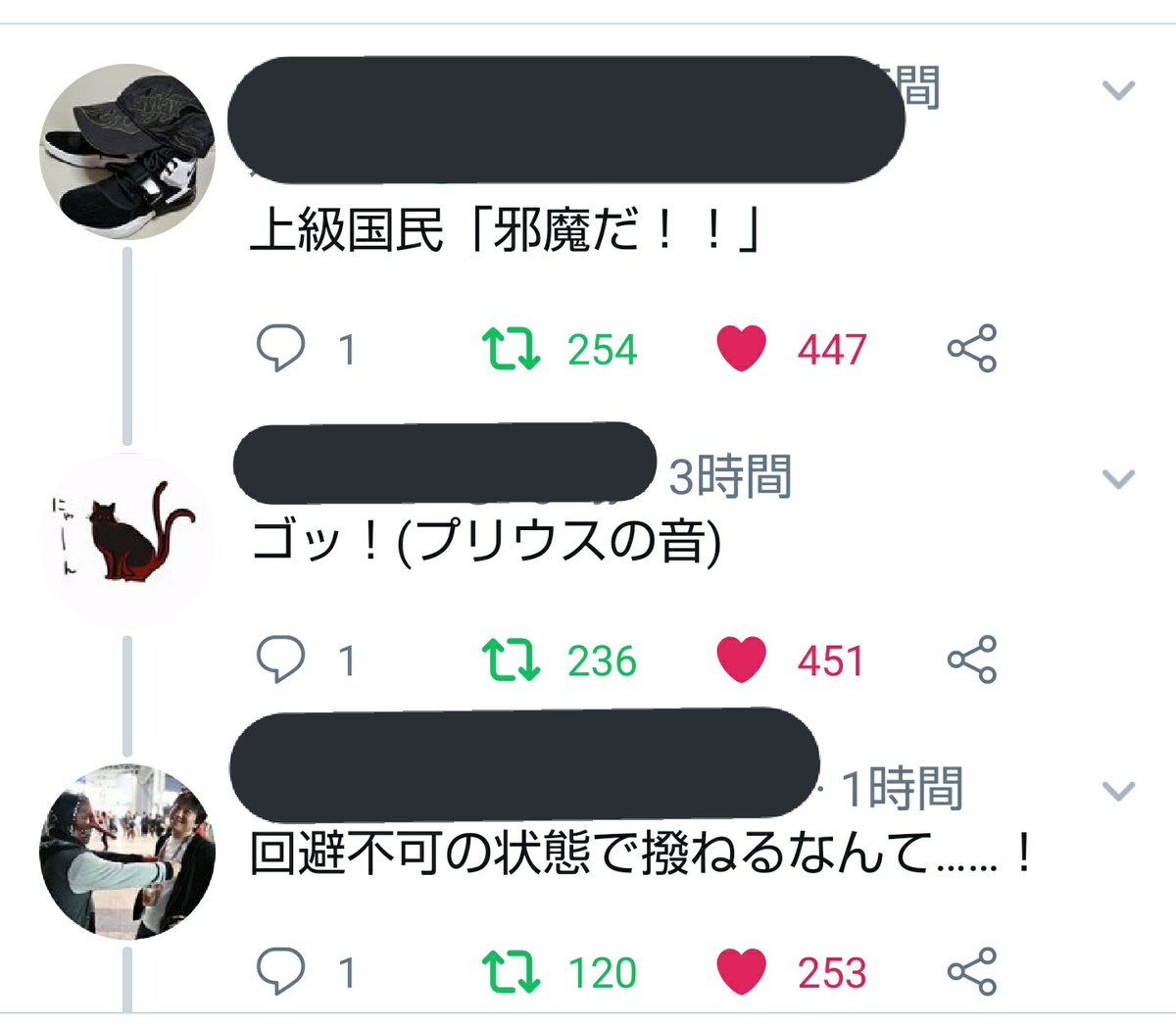Screen dimensions: 1176x1026
Task: Share the プリウスの音 tweet
Action: coord(972,660)
